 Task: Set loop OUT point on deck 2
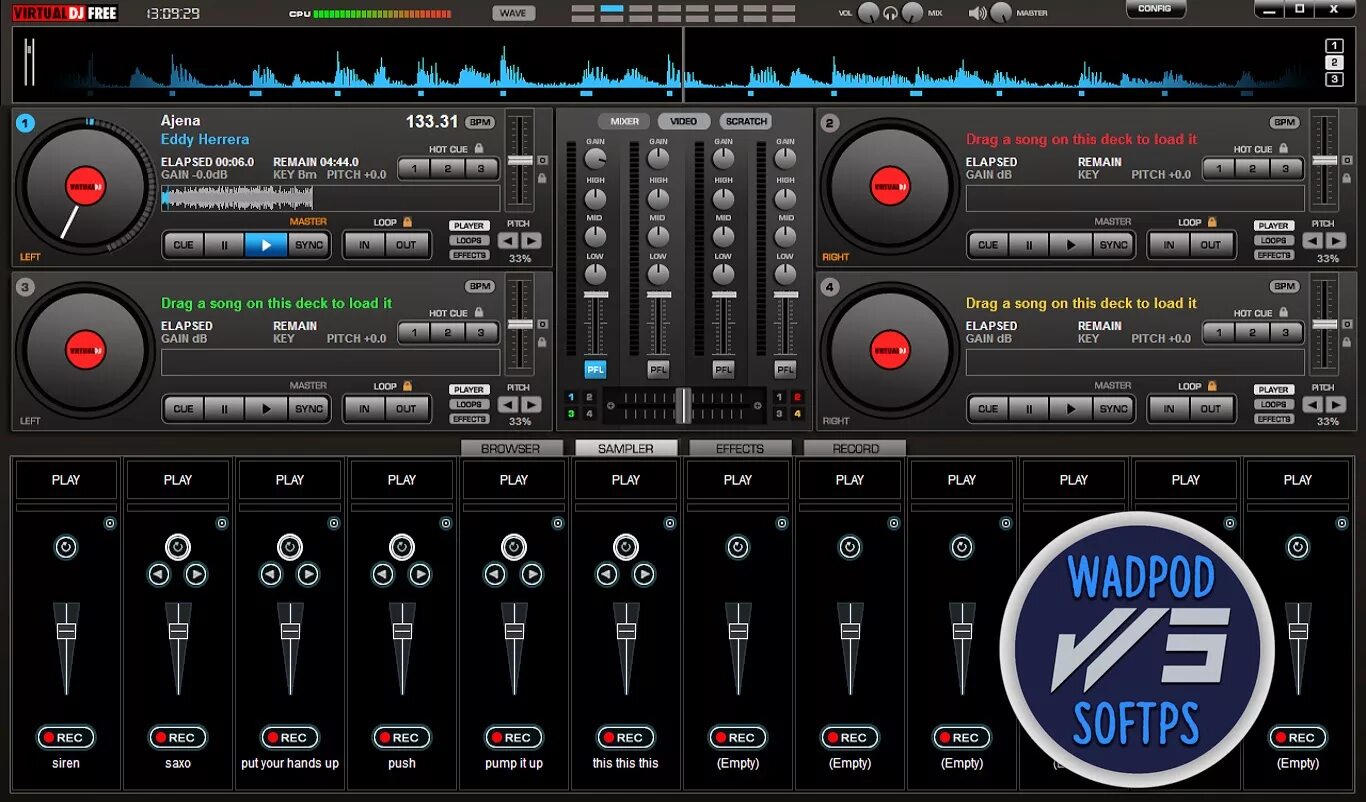(1211, 244)
